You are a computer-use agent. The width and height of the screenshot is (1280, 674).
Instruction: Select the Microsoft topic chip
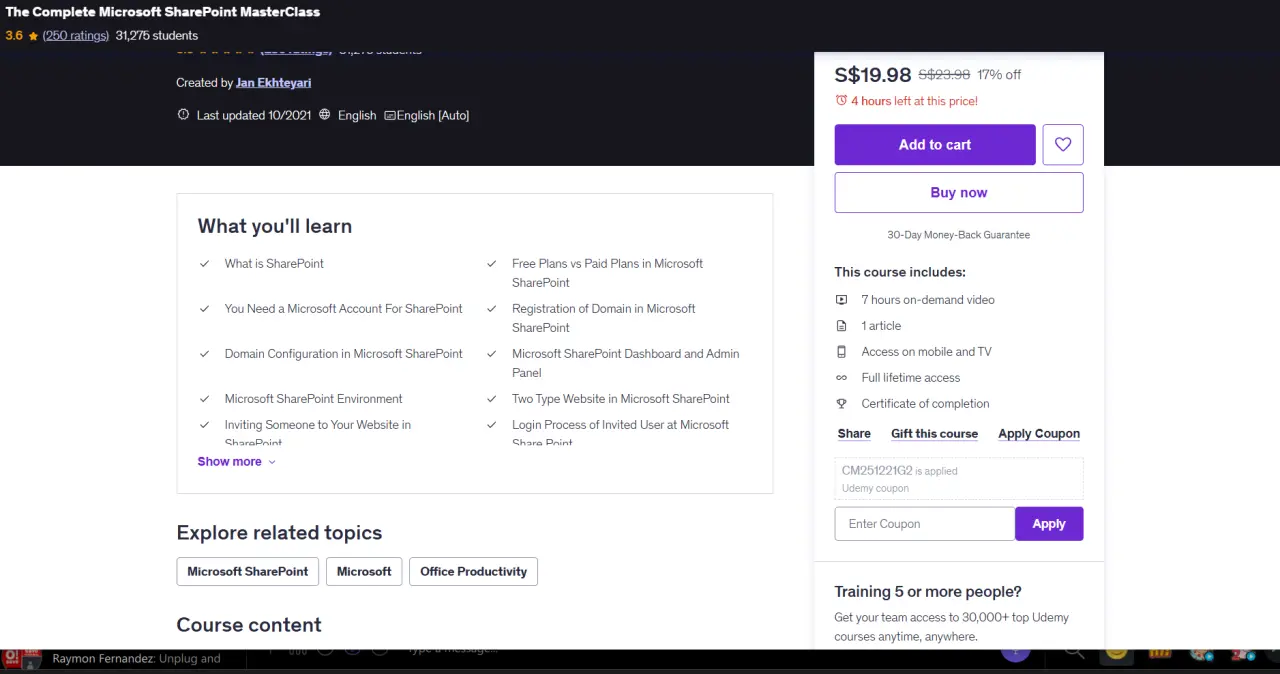(364, 572)
